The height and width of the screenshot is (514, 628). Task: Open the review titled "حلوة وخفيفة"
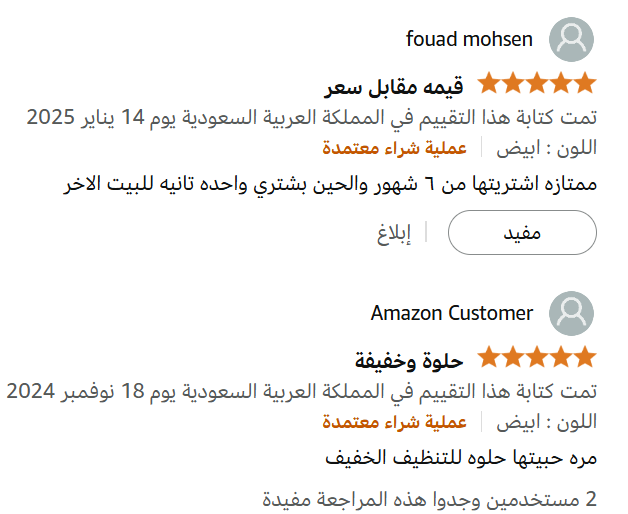[408, 359]
